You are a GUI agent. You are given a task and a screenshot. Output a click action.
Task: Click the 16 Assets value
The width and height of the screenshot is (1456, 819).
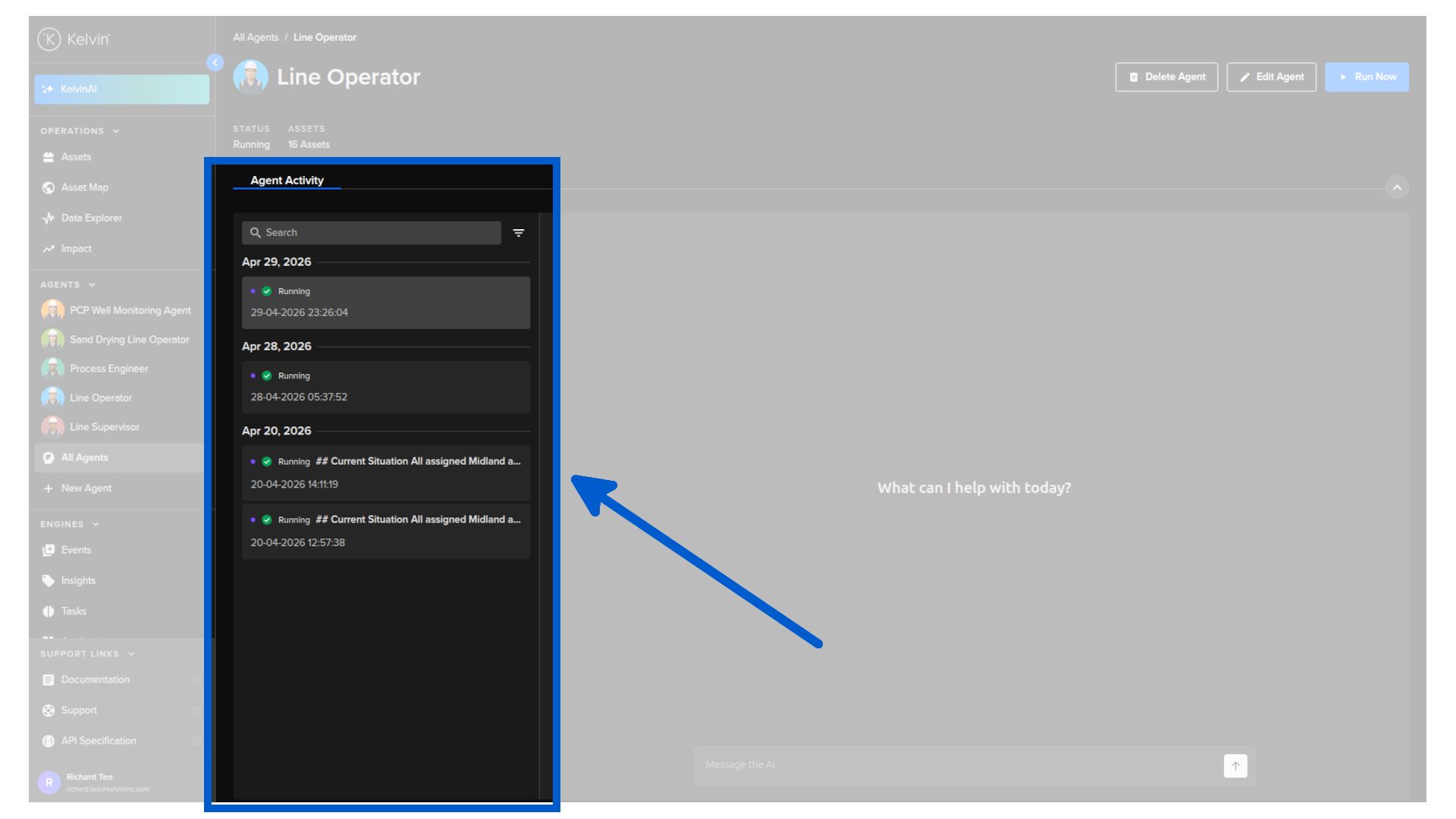tap(309, 144)
